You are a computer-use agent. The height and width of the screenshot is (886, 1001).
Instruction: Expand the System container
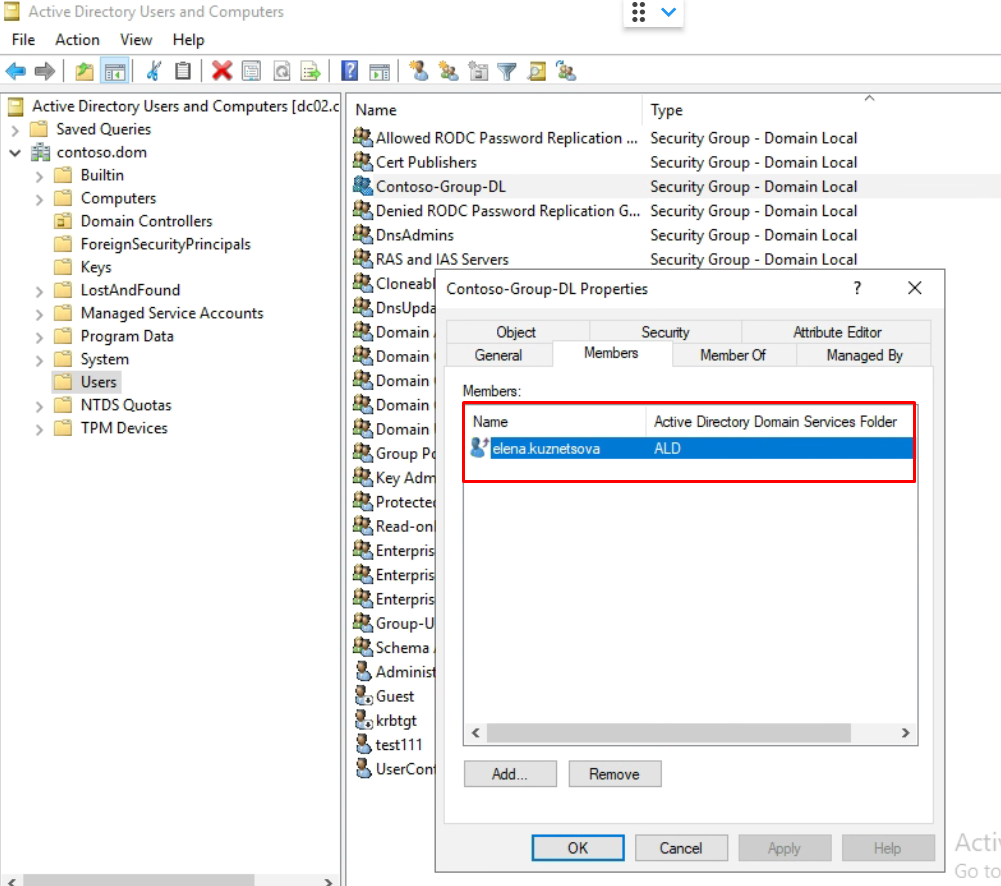(x=40, y=360)
